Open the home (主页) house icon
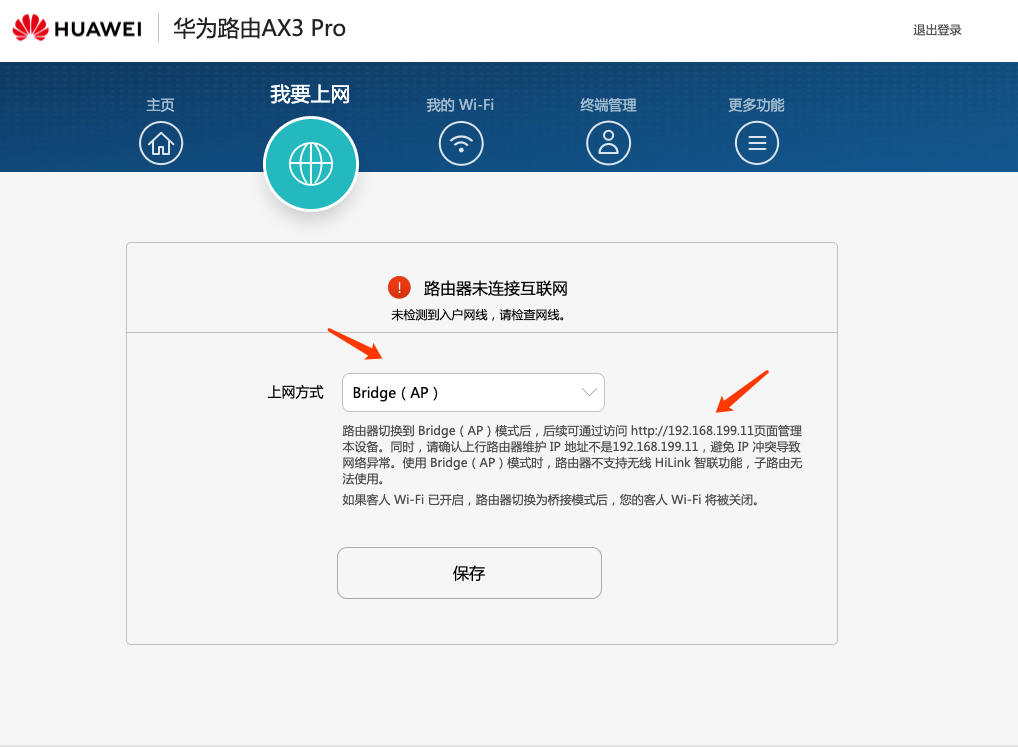This screenshot has width=1018, height=747. tap(161, 143)
